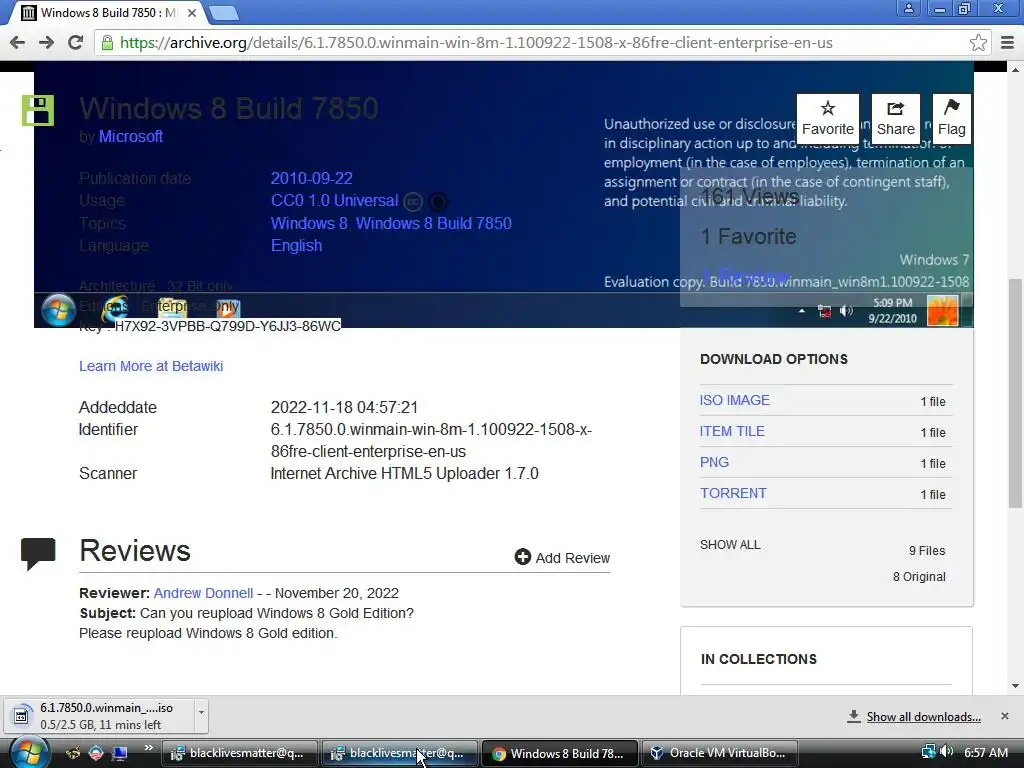Click the 6:57 AM taskbar clock
Viewport: 1024px width, 768px height.
(x=986, y=752)
